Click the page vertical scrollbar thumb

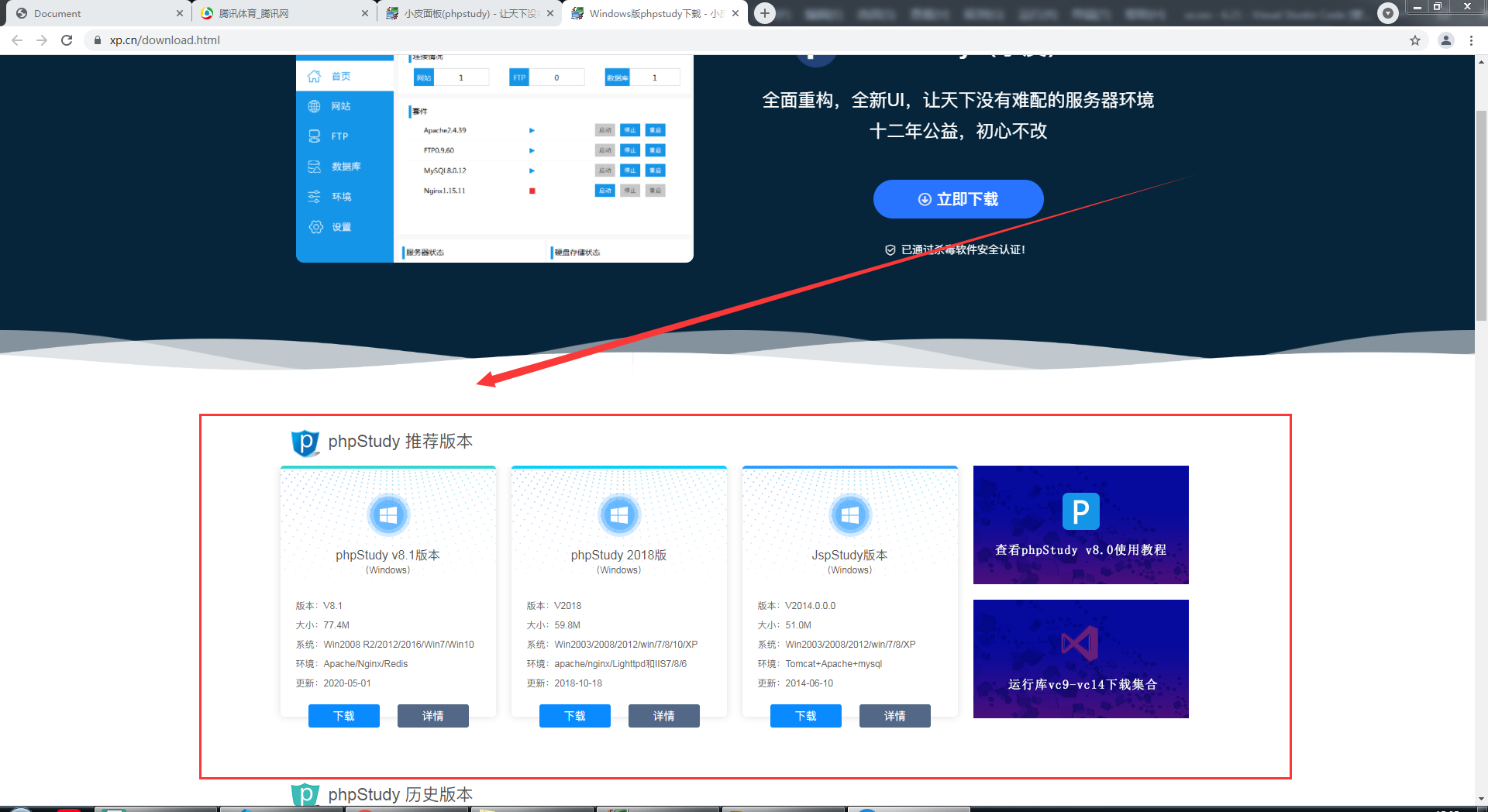(1481, 215)
